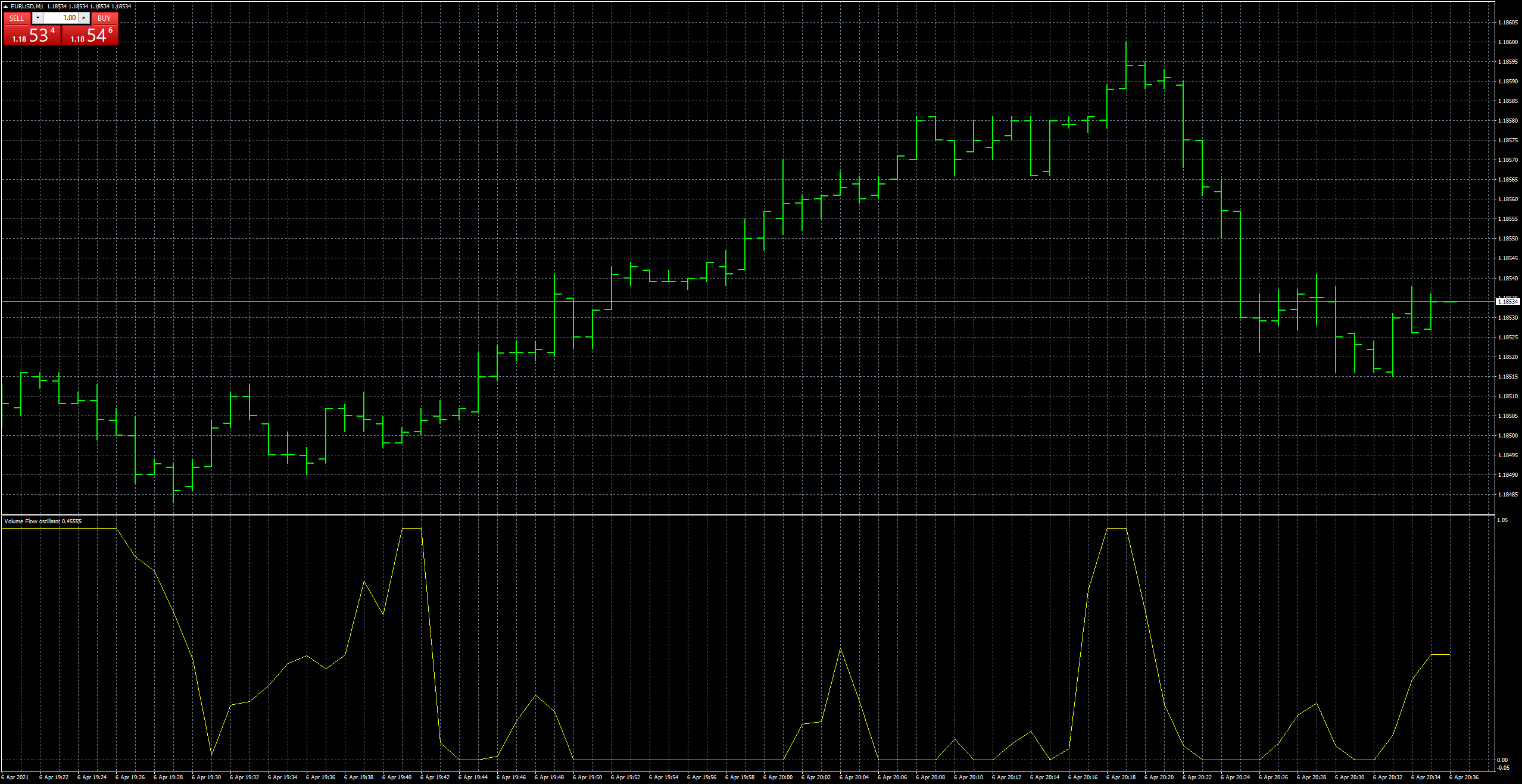Click the current price marker 1.18534
The height and width of the screenshot is (784, 1522).
pyautogui.click(x=1508, y=302)
